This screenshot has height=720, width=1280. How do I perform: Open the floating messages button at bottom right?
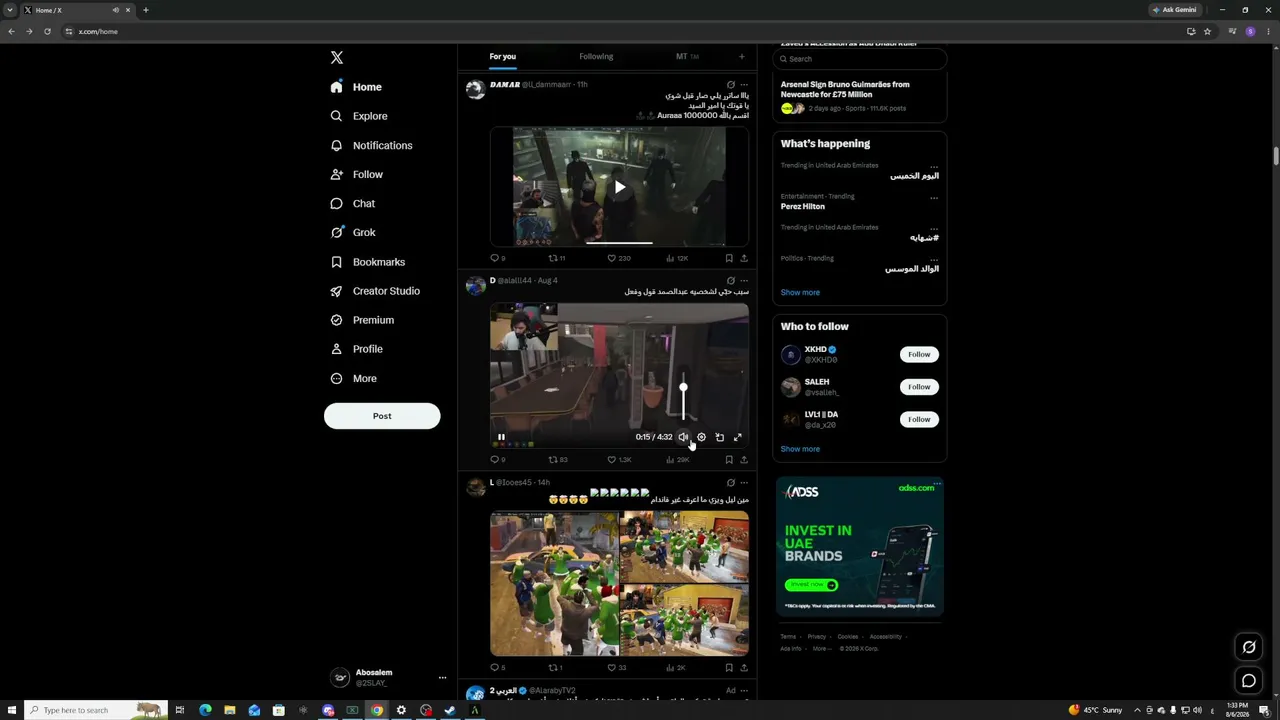coord(1249,681)
